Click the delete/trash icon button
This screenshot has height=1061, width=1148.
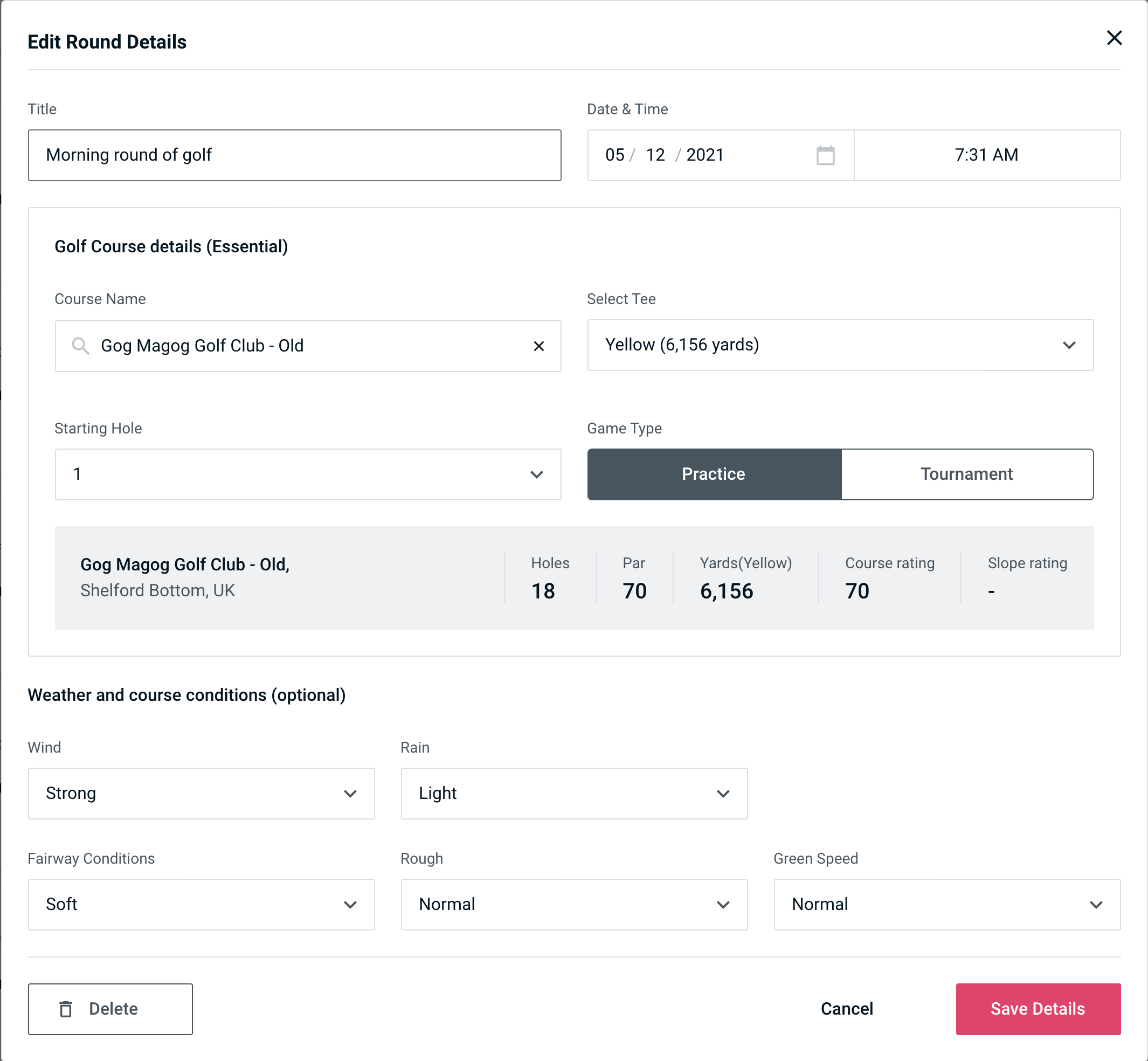click(x=67, y=1008)
